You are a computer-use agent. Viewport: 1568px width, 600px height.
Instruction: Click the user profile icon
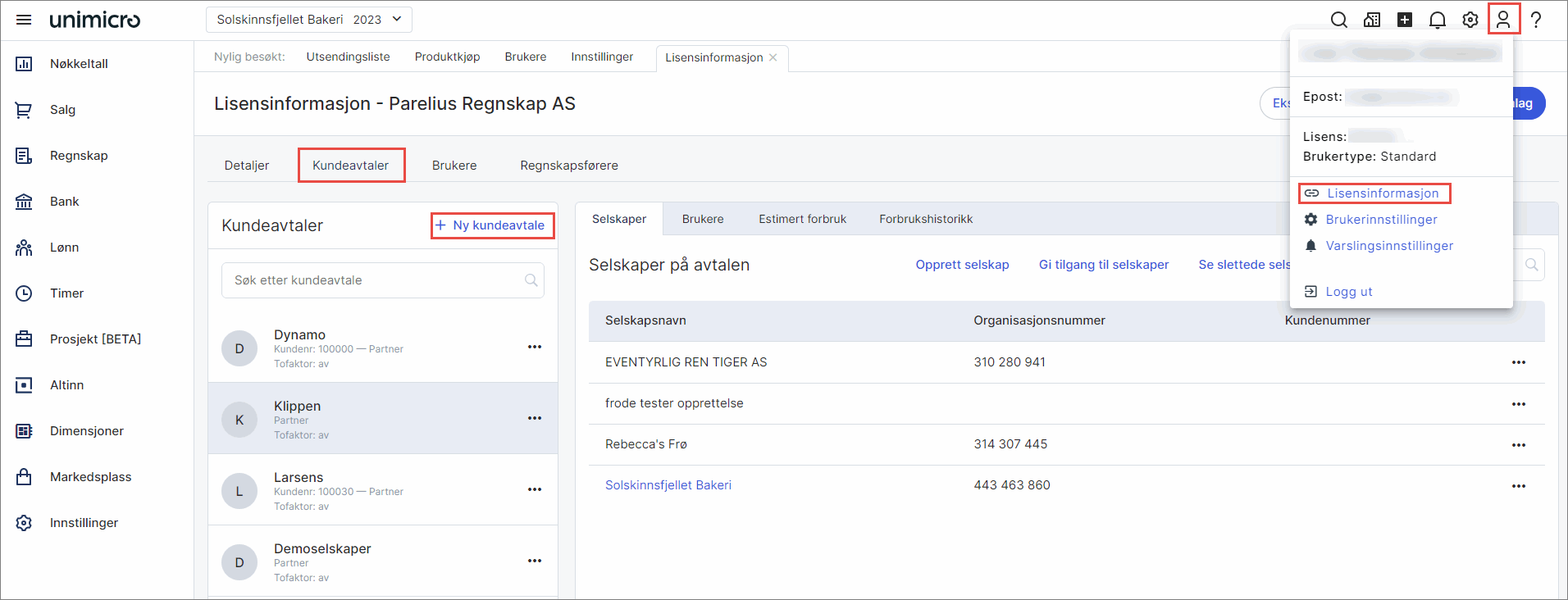1502,20
